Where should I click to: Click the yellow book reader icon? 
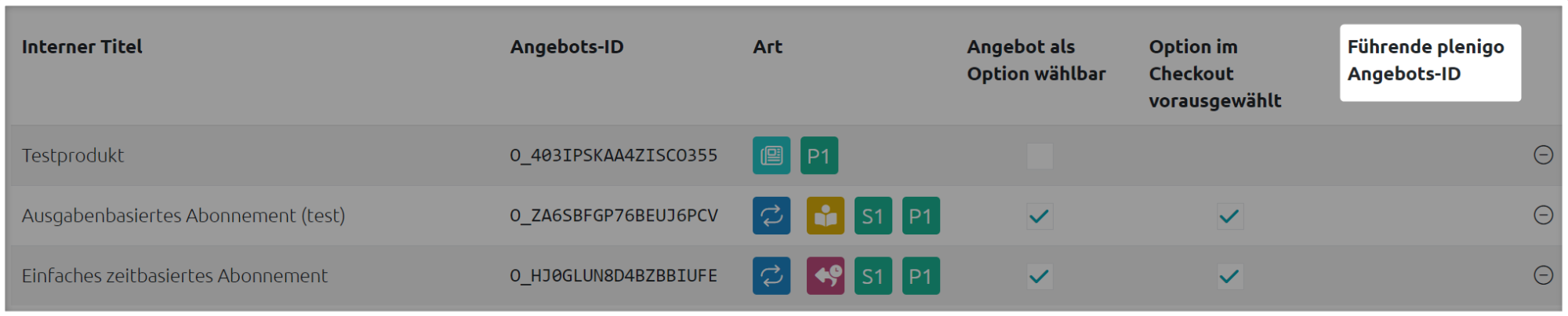click(x=826, y=216)
